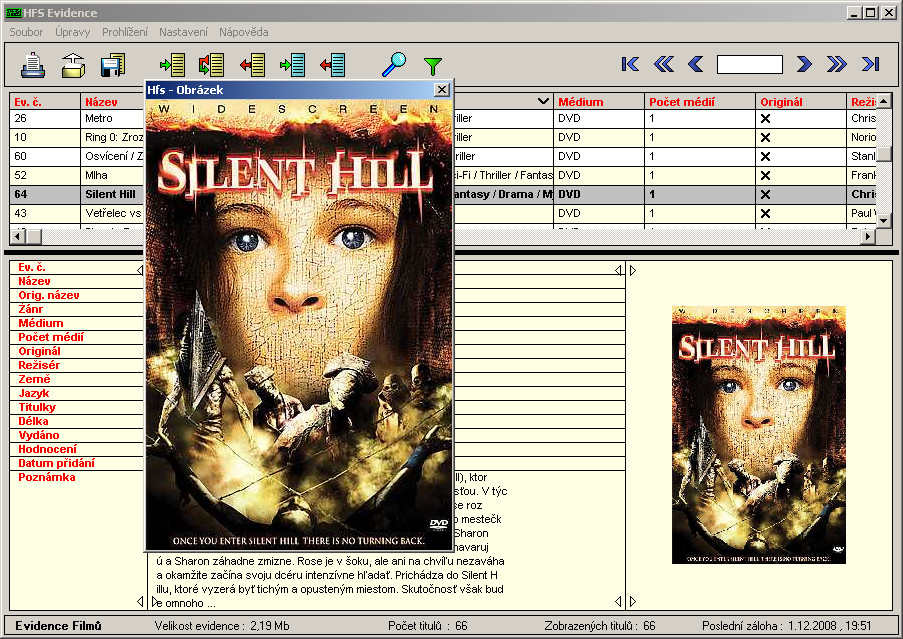Click top triangle beside the Ev. č. label

(x=140, y=270)
